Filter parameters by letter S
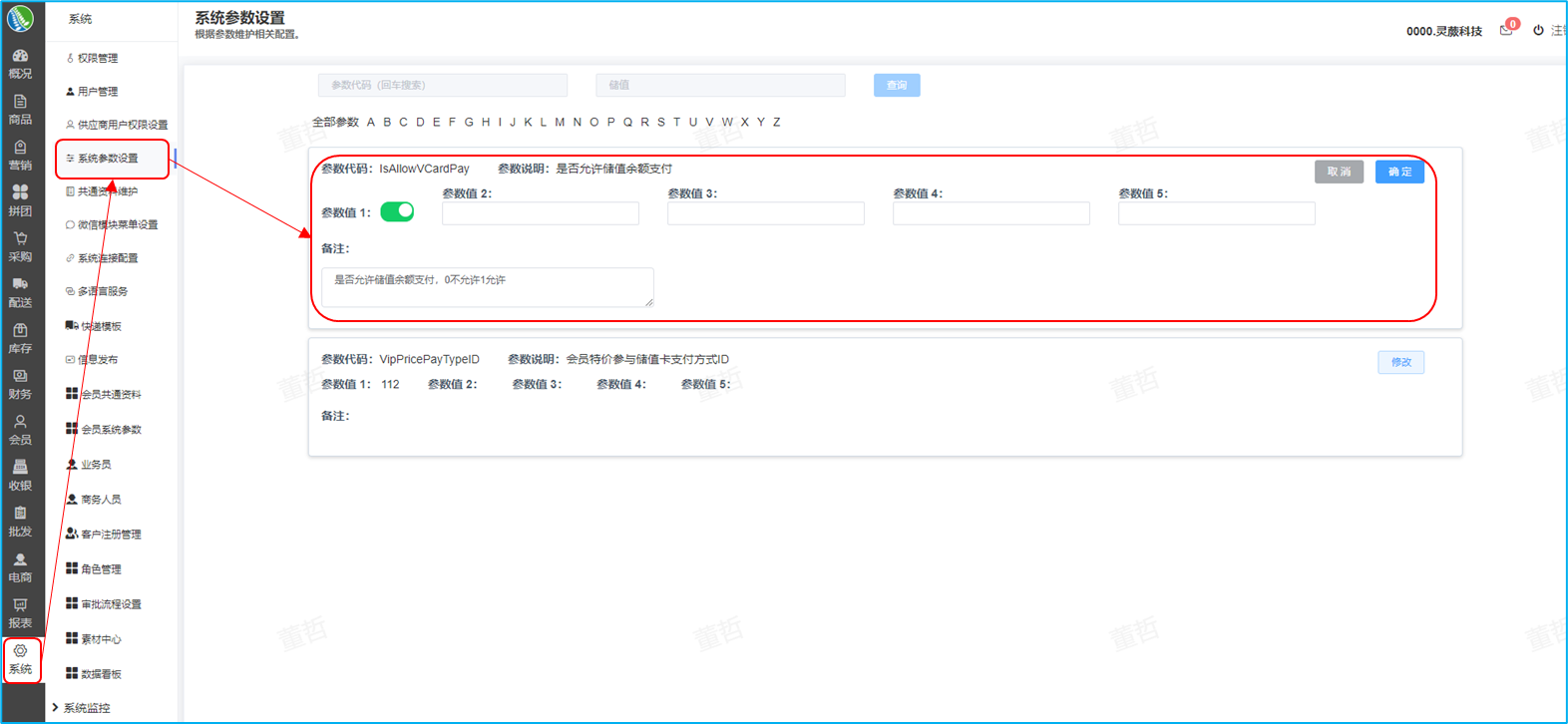 (660, 123)
